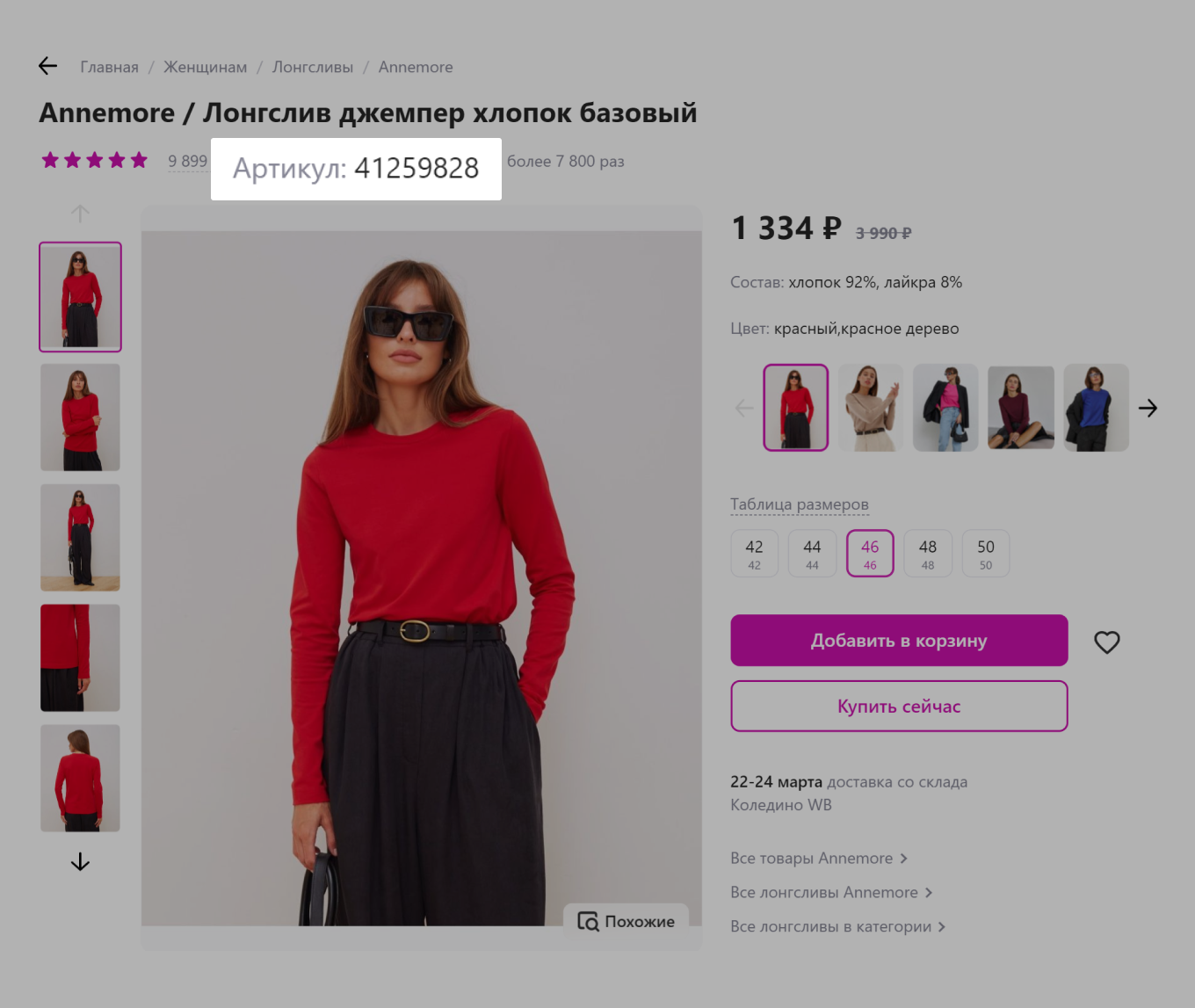Add the jumper to favorites with heart icon
This screenshot has width=1195, height=1008.
[1106, 642]
